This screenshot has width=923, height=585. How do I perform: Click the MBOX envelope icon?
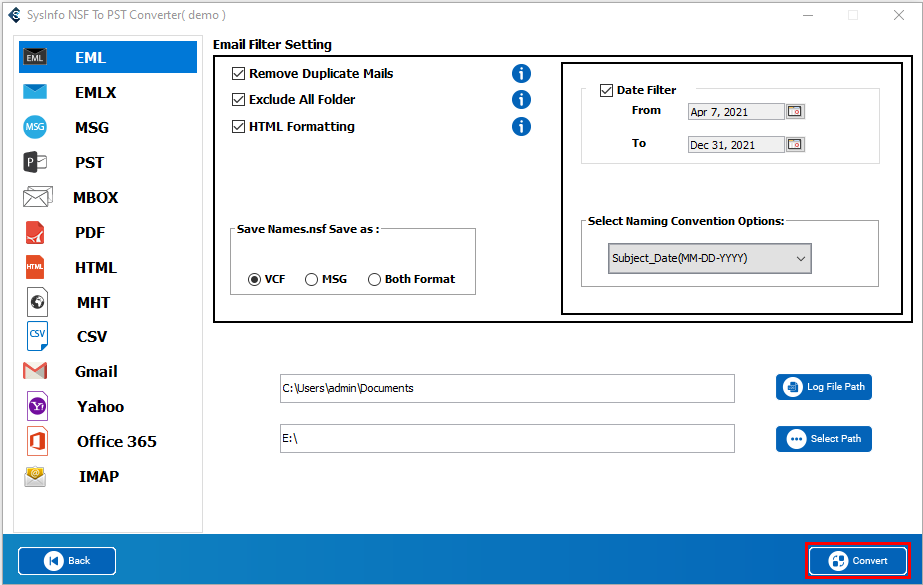(x=37, y=197)
